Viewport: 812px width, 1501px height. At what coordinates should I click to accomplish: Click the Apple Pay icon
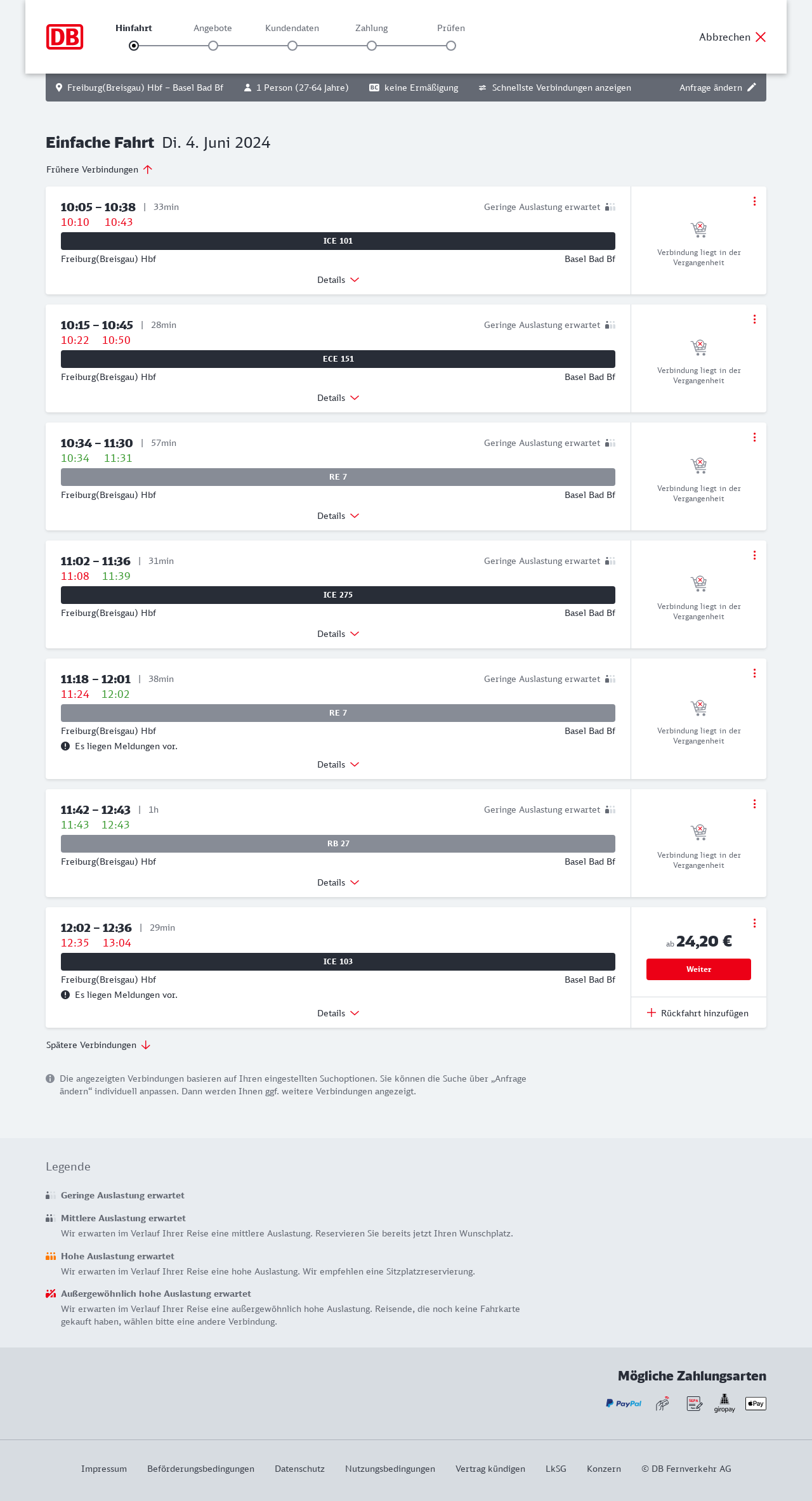pyautogui.click(x=756, y=1403)
